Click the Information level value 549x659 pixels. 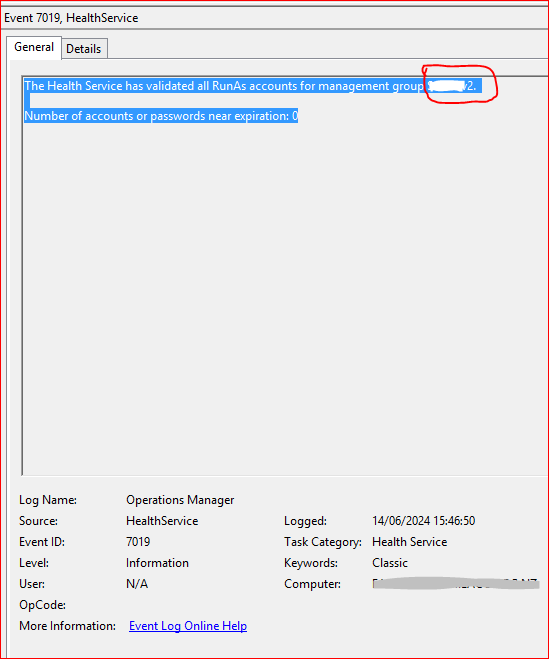point(157,563)
